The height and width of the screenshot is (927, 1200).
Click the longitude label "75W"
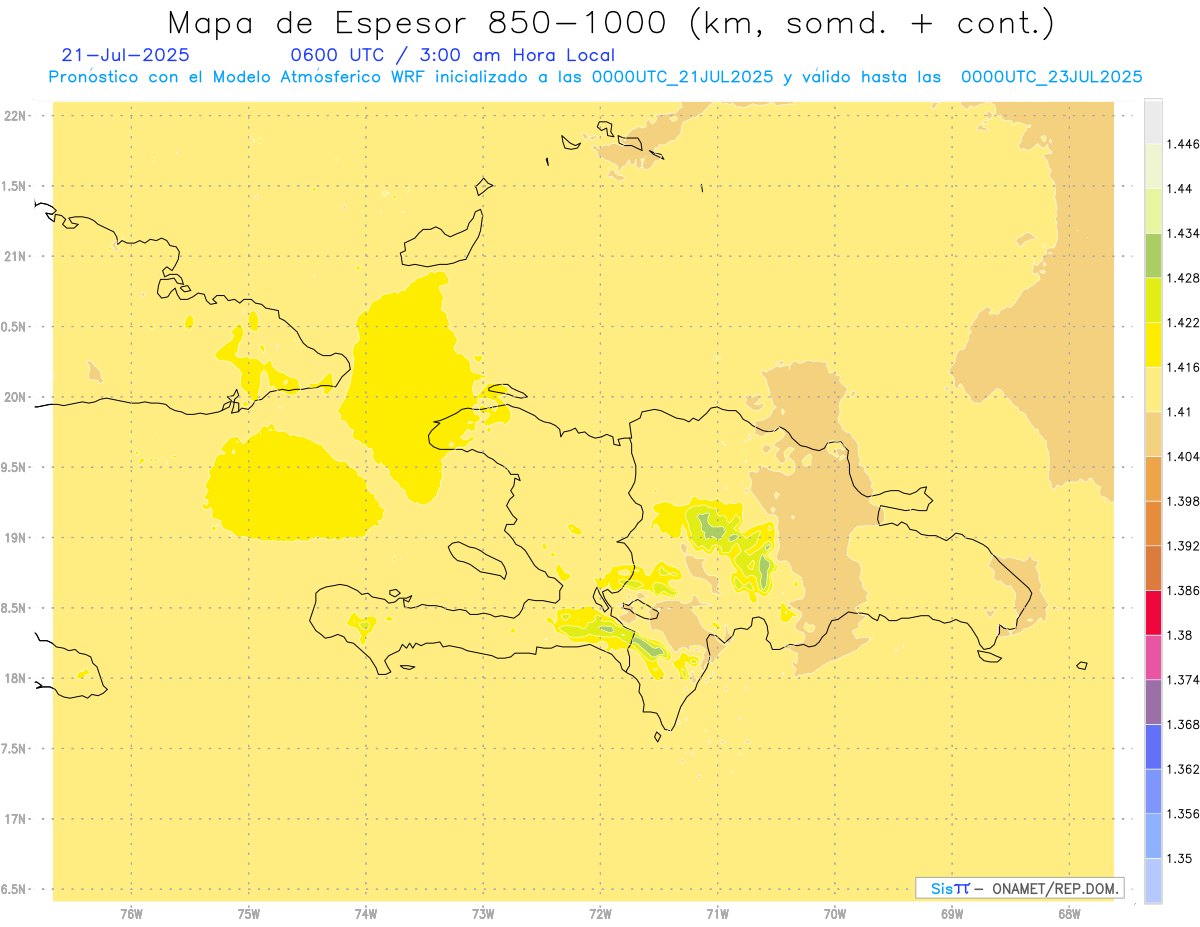pos(248,912)
